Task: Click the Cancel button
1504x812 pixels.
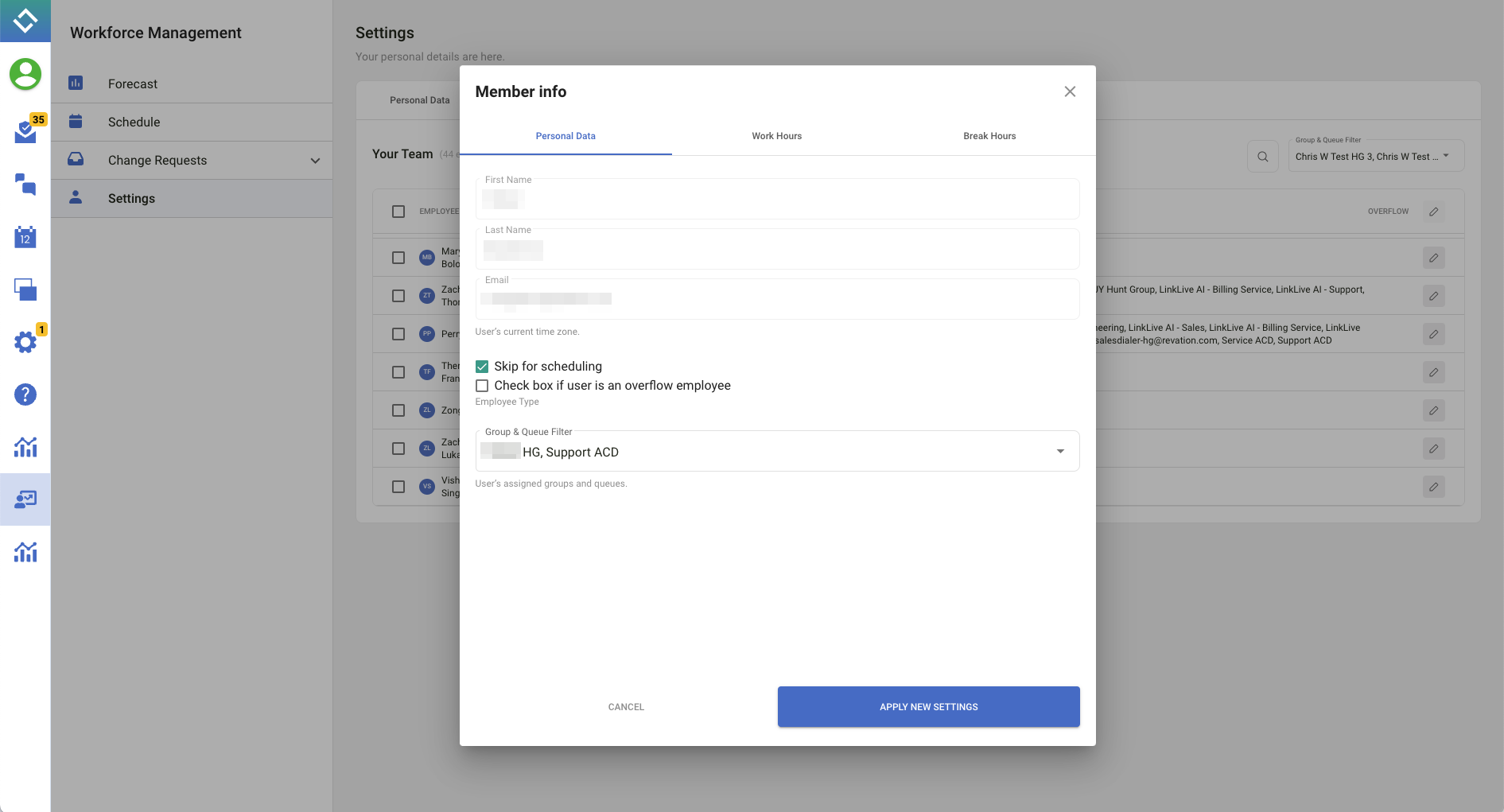Action: (626, 707)
